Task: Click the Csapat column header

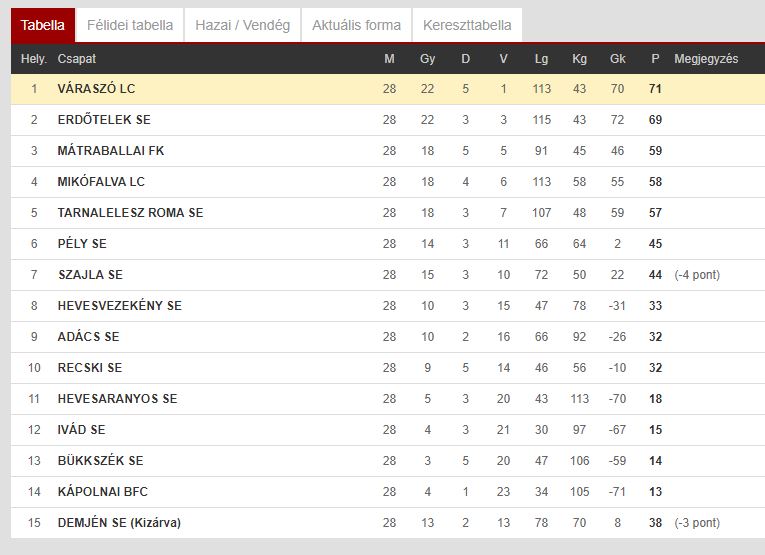Action: [77, 59]
